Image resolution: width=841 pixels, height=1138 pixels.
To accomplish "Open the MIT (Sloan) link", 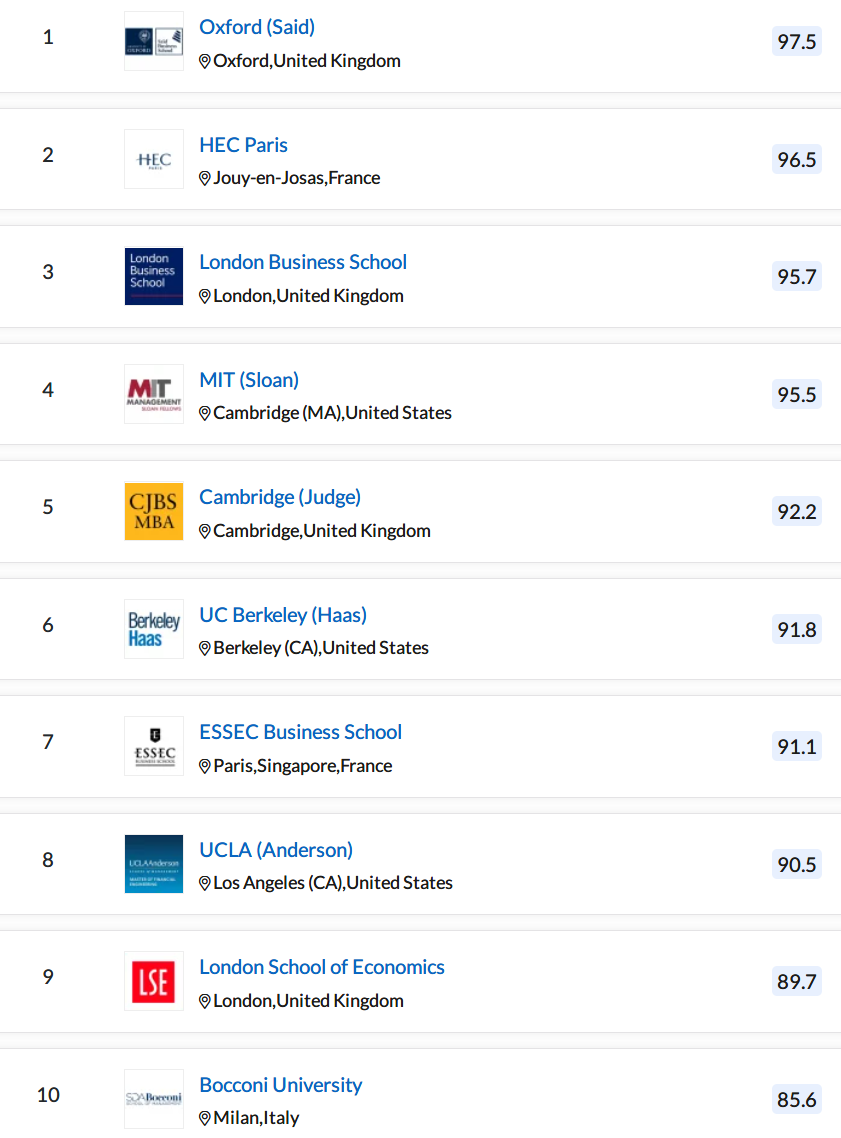I will pyautogui.click(x=249, y=380).
